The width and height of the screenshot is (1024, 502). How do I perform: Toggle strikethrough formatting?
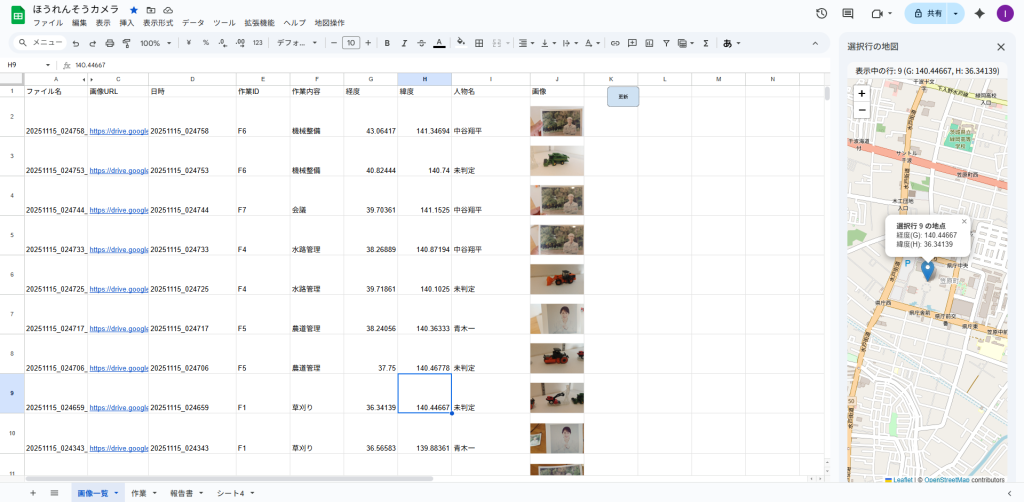[x=421, y=43]
